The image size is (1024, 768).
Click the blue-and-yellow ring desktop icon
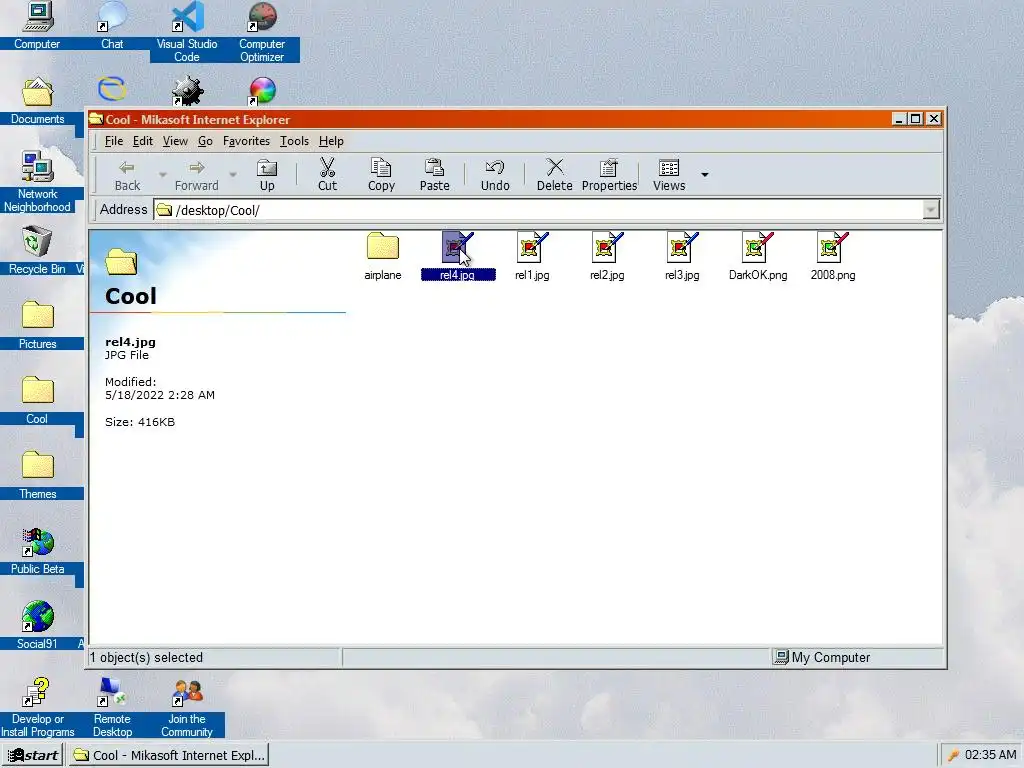[x=112, y=89]
